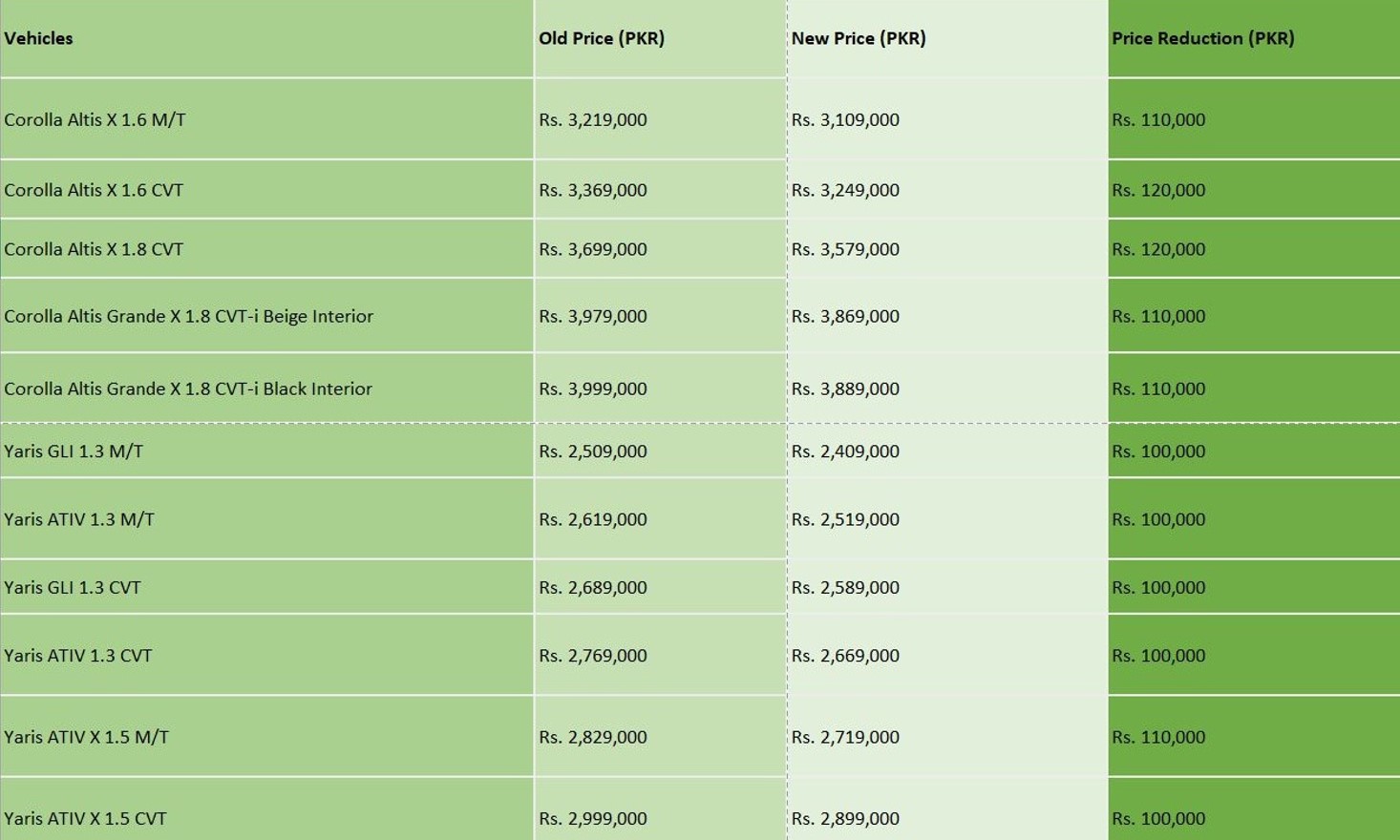
Task: Select price reduction for Yaris ATIV X 1.5 M/T
Action: click(x=1254, y=737)
